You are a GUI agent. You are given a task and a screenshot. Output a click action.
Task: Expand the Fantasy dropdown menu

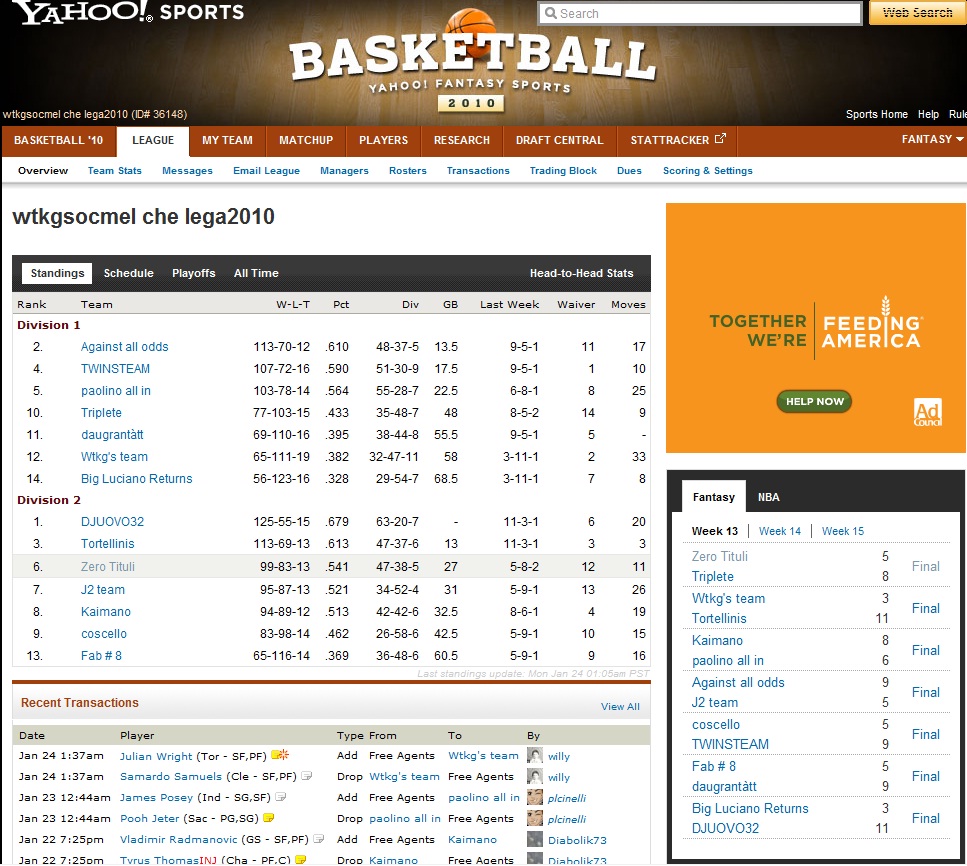pyautogui.click(x=932, y=140)
